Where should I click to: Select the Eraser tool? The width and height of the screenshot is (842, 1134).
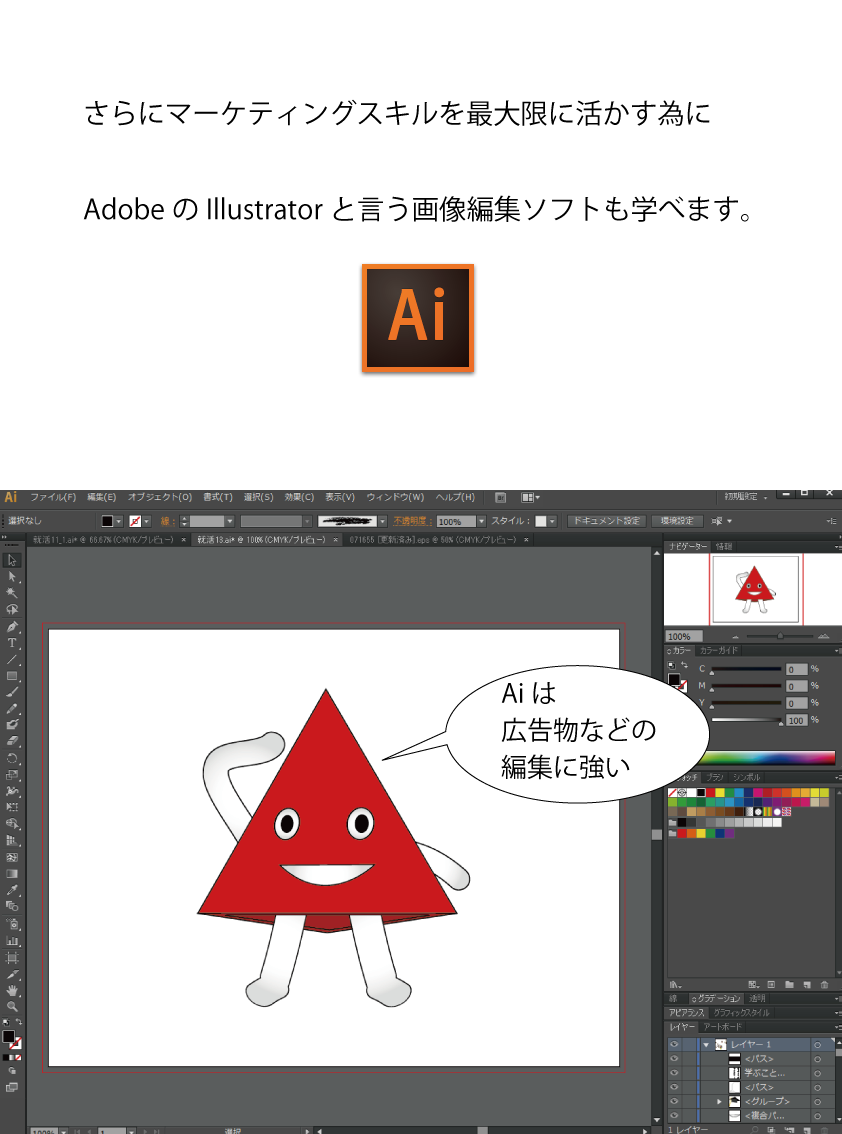[x=12, y=741]
